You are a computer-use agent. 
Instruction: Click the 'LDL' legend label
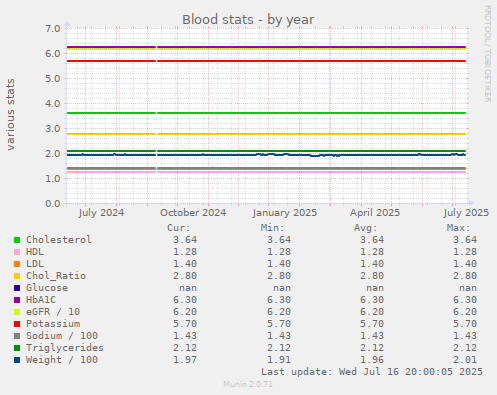pyautogui.click(x=35, y=264)
